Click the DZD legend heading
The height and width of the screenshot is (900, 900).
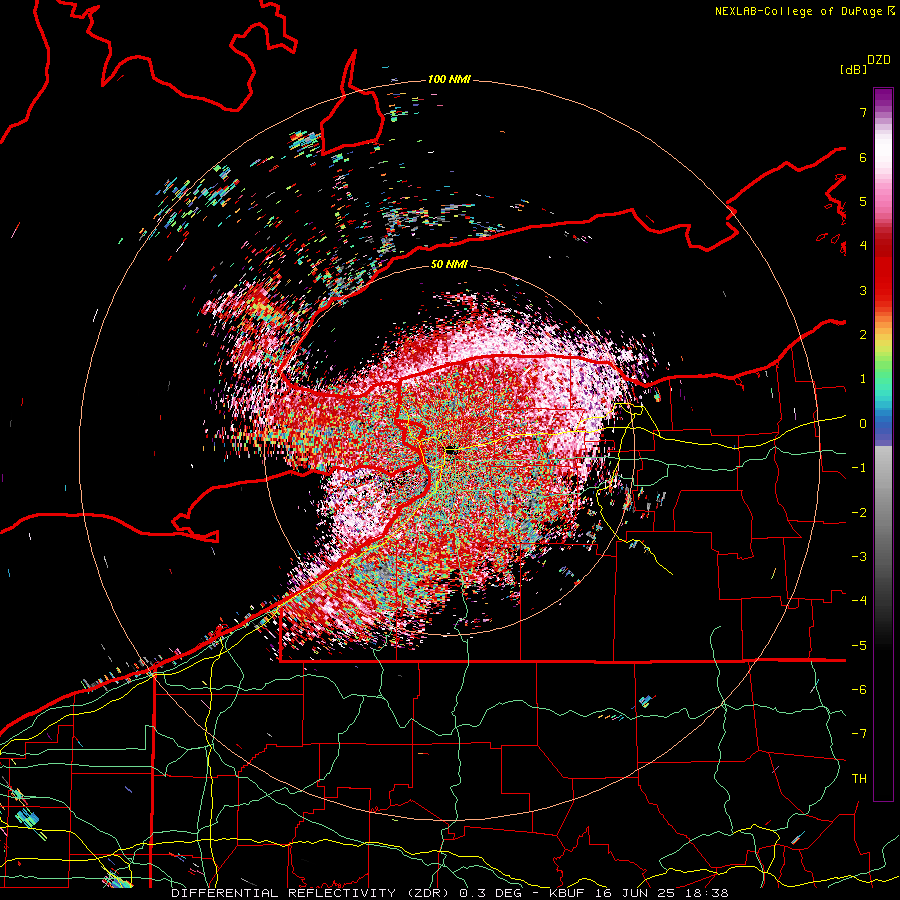pos(879,60)
